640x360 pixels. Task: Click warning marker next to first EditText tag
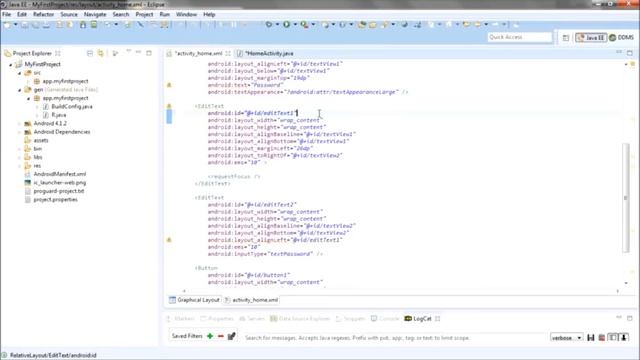(x=169, y=106)
